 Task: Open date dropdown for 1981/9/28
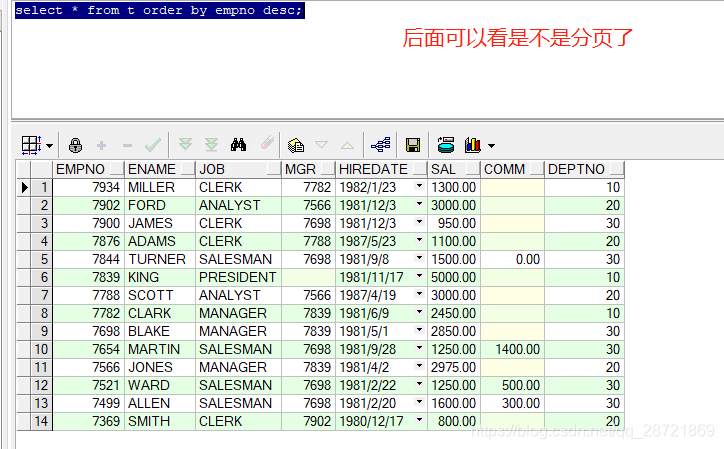pyautogui.click(x=419, y=348)
